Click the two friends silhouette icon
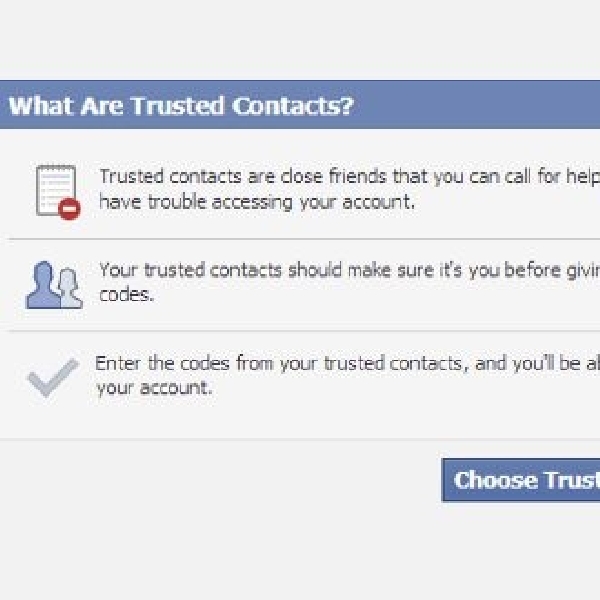The width and height of the screenshot is (600, 600). point(53,285)
